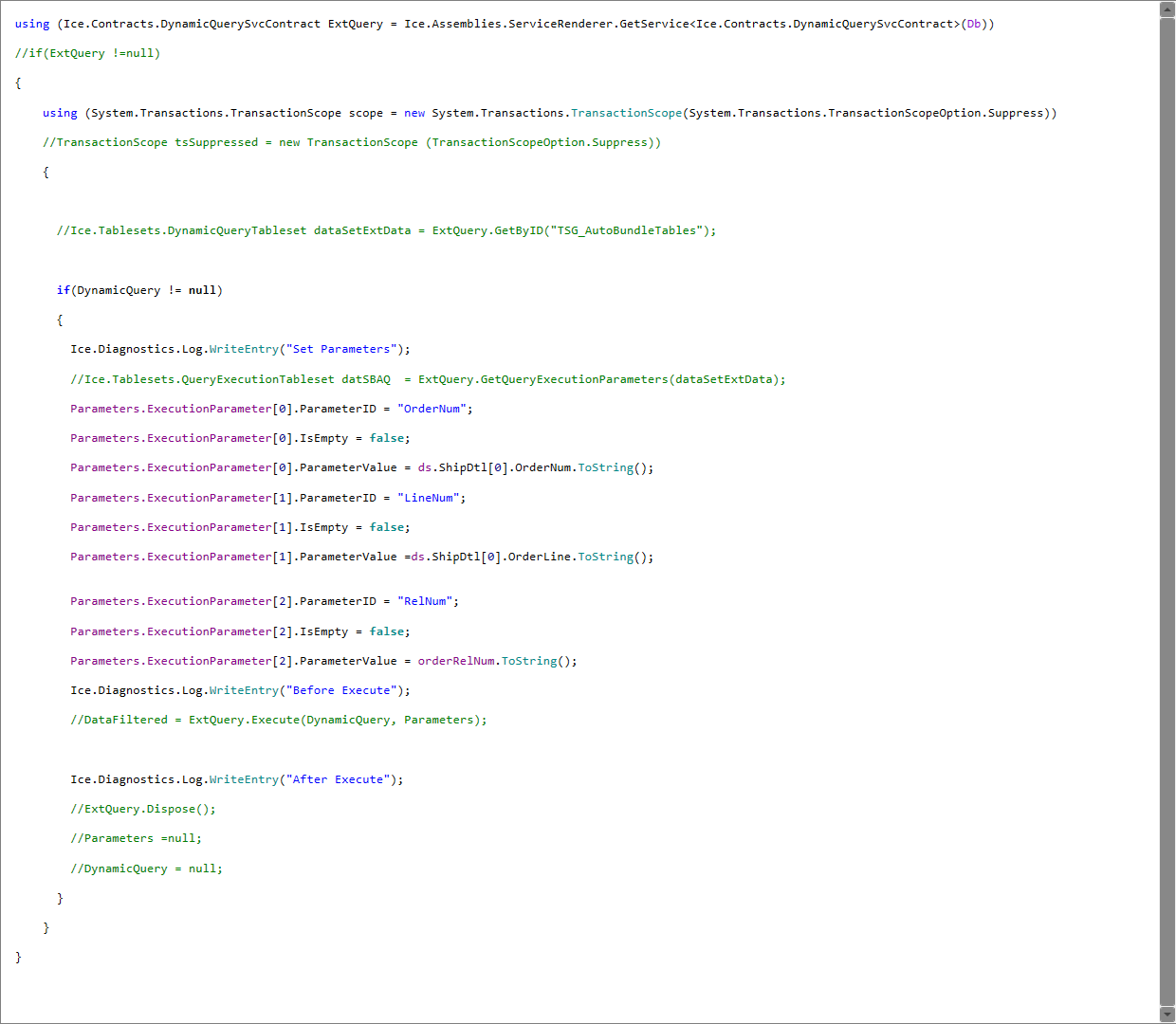Click ExecutionParameter[2].IsEmpty = false line
The width and height of the screenshot is (1176, 1024).
pos(240,631)
